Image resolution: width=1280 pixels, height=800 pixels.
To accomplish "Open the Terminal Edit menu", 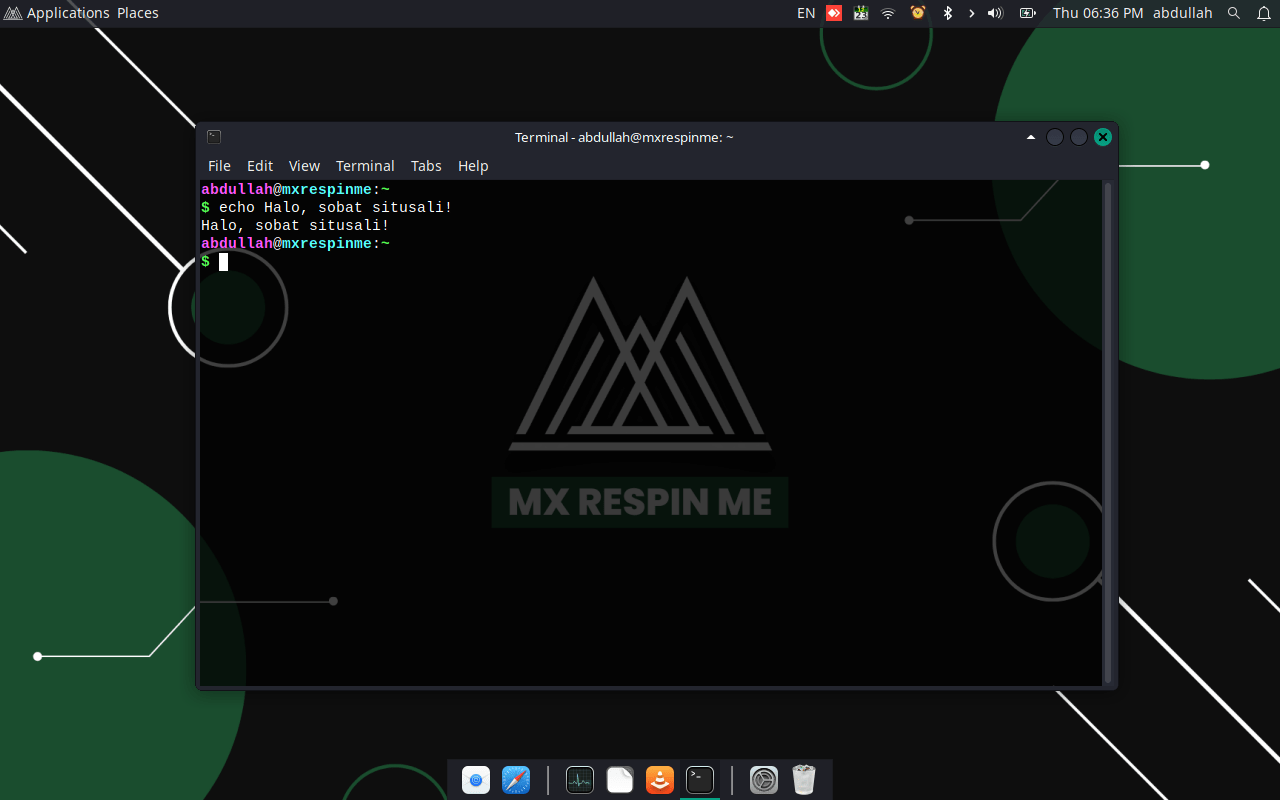I will click(x=260, y=166).
